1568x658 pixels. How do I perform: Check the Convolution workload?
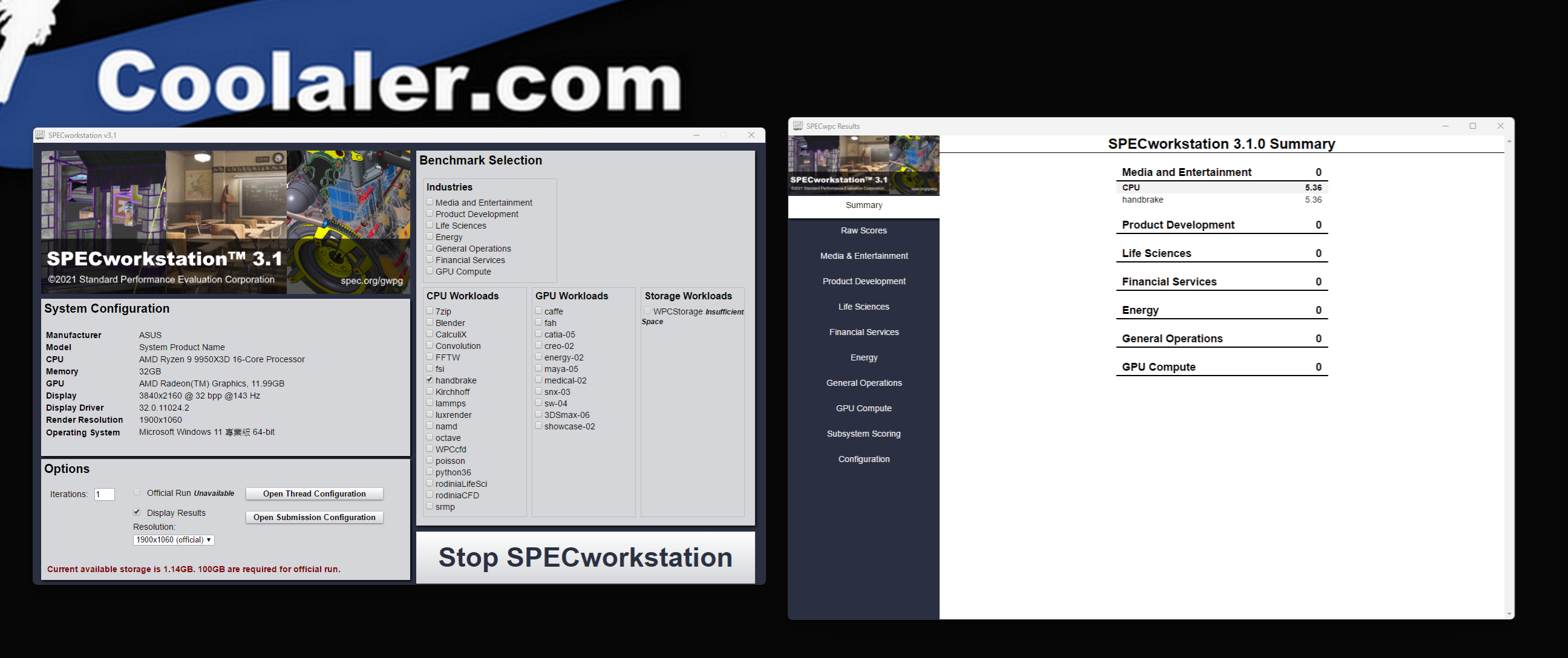pos(430,346)
